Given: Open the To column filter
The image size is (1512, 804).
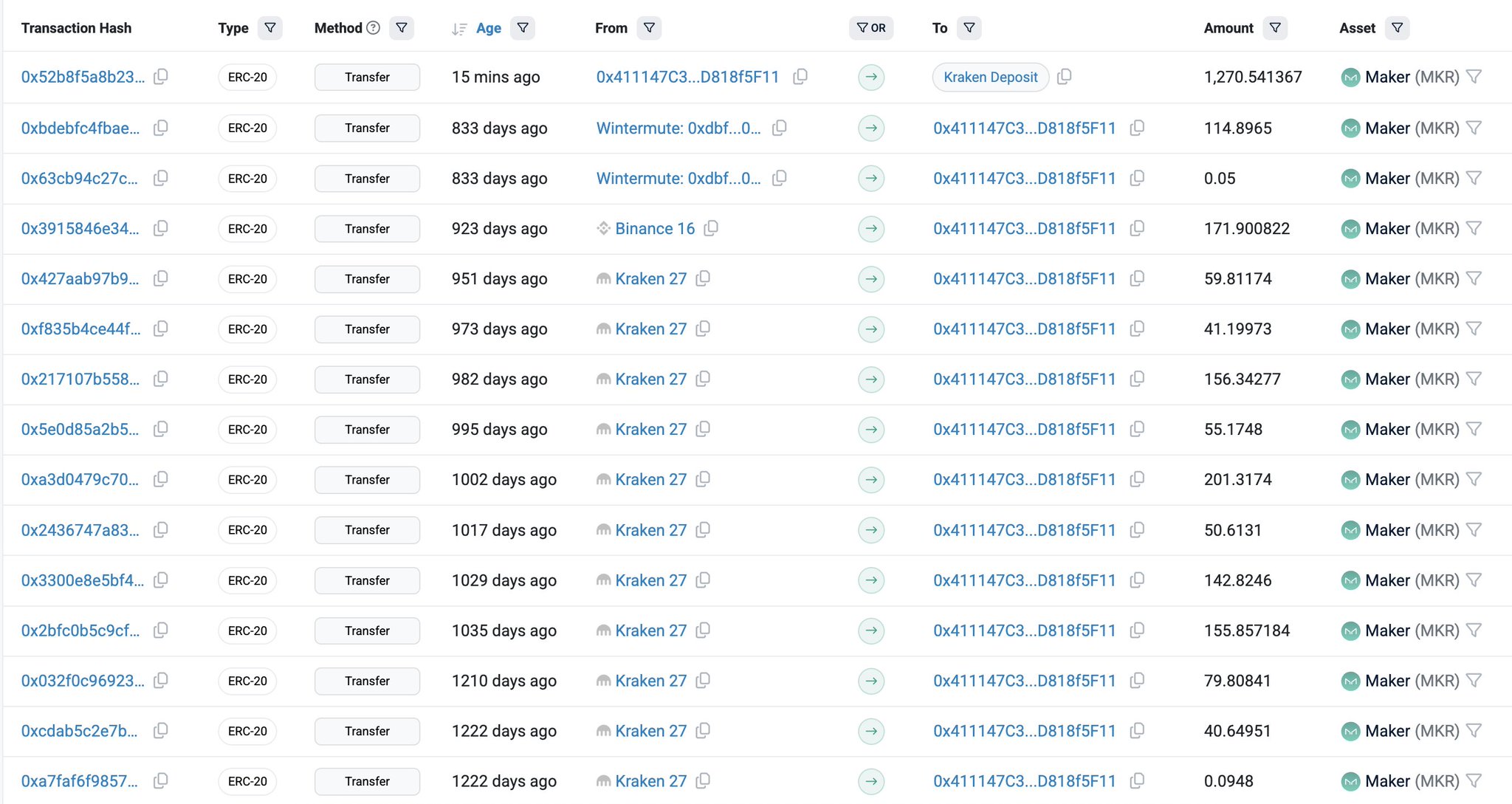Looking at the screenshot, I should [969, 28].
